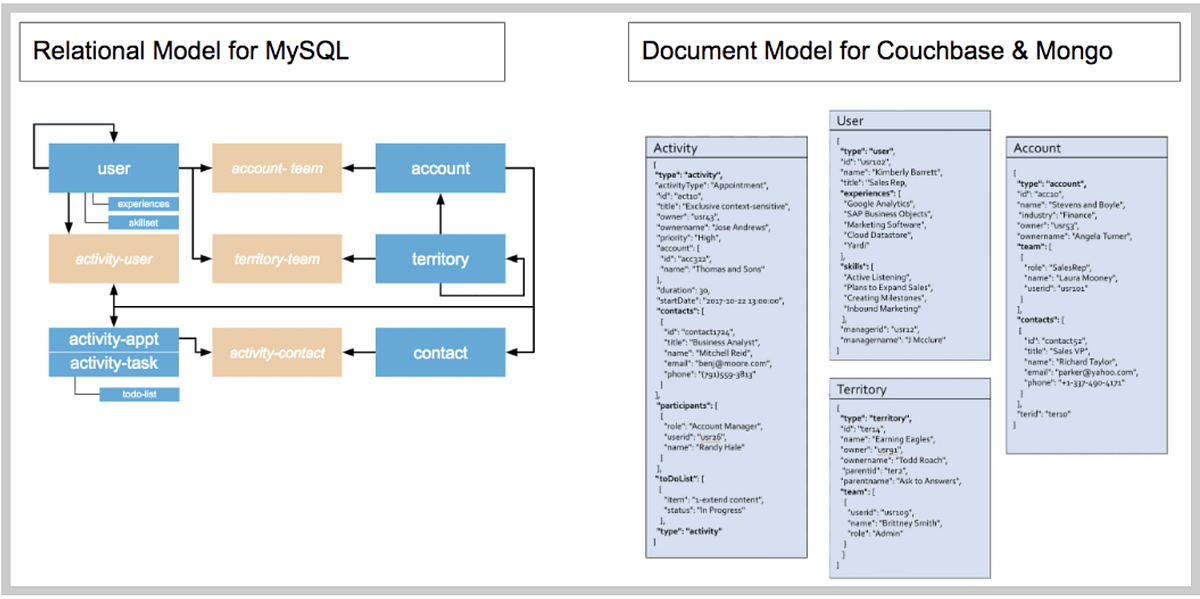Expand the team array in Territory document
The width and height of the screenshot is (1200, 599).
point(855,491)
